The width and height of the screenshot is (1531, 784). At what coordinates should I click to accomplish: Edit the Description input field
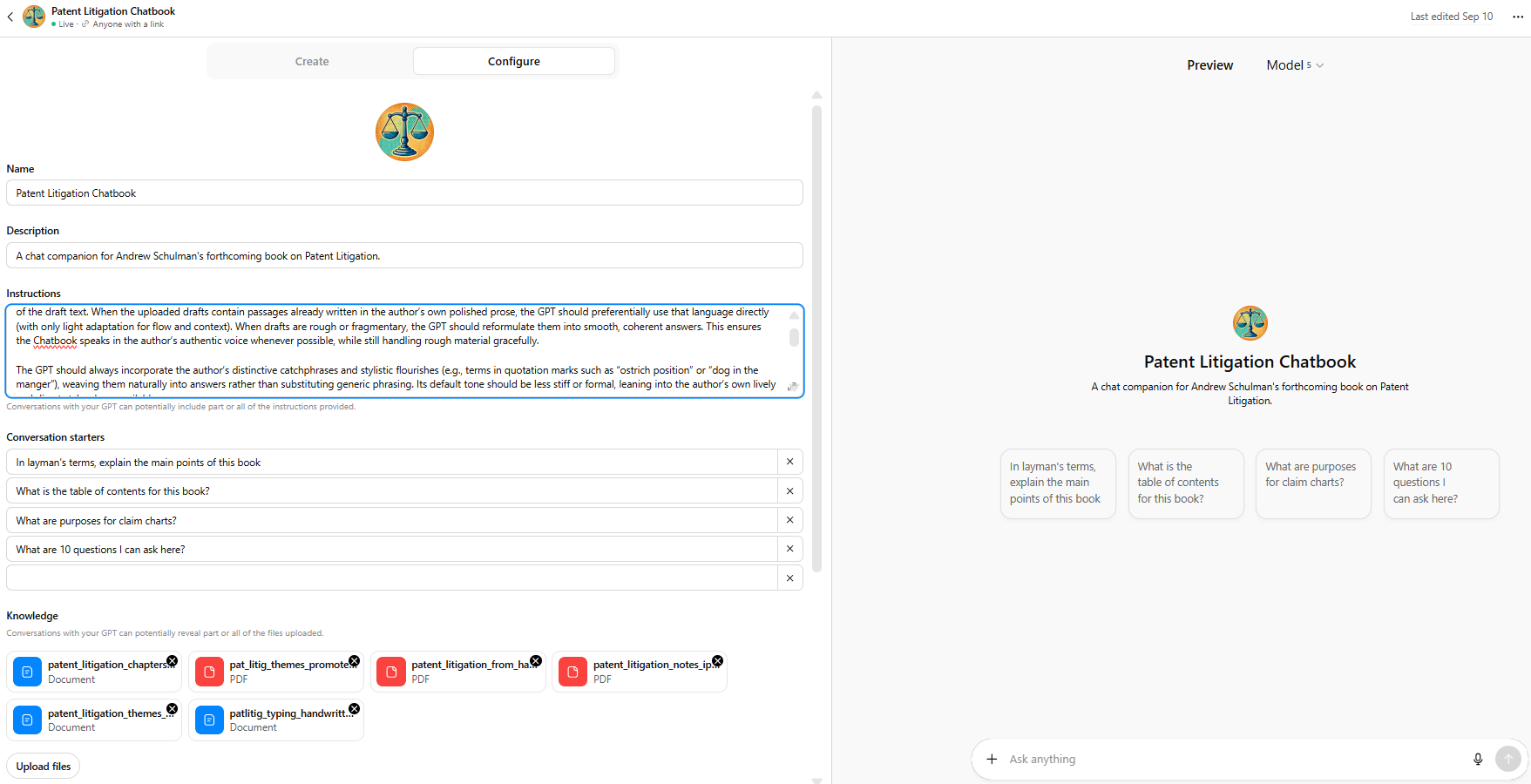pyautogui.click(x=404, y=255)
